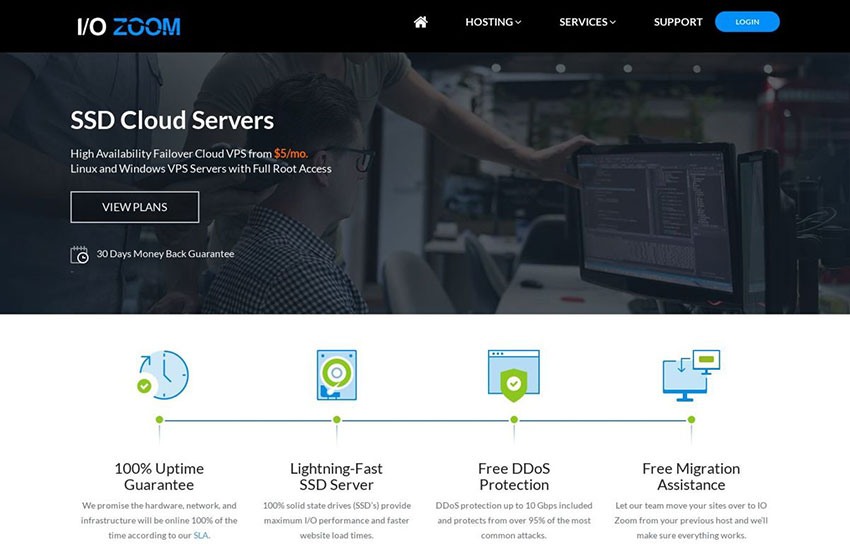
Task: Click the I/O ZOOM logo
Action: coord(129,26)
